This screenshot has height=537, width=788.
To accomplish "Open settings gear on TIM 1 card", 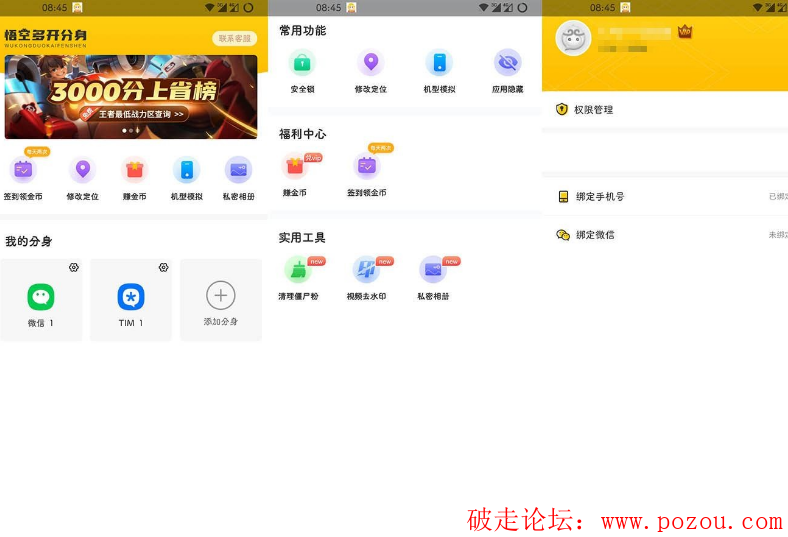I will point(163,267).
